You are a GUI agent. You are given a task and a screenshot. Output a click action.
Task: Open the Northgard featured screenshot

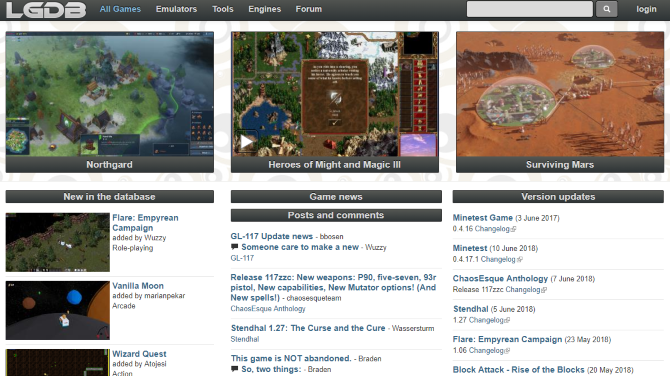[110, 94]
